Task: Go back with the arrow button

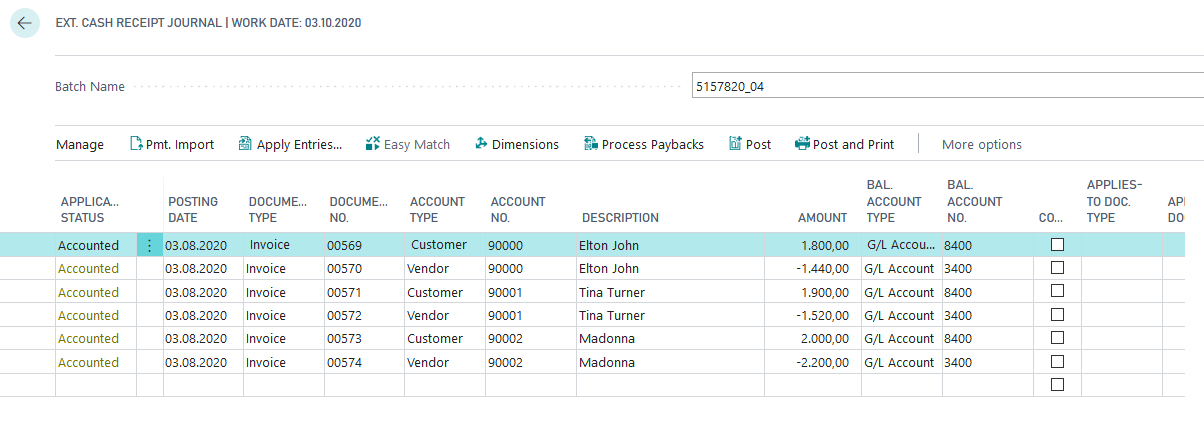Action: coord(24,23)
